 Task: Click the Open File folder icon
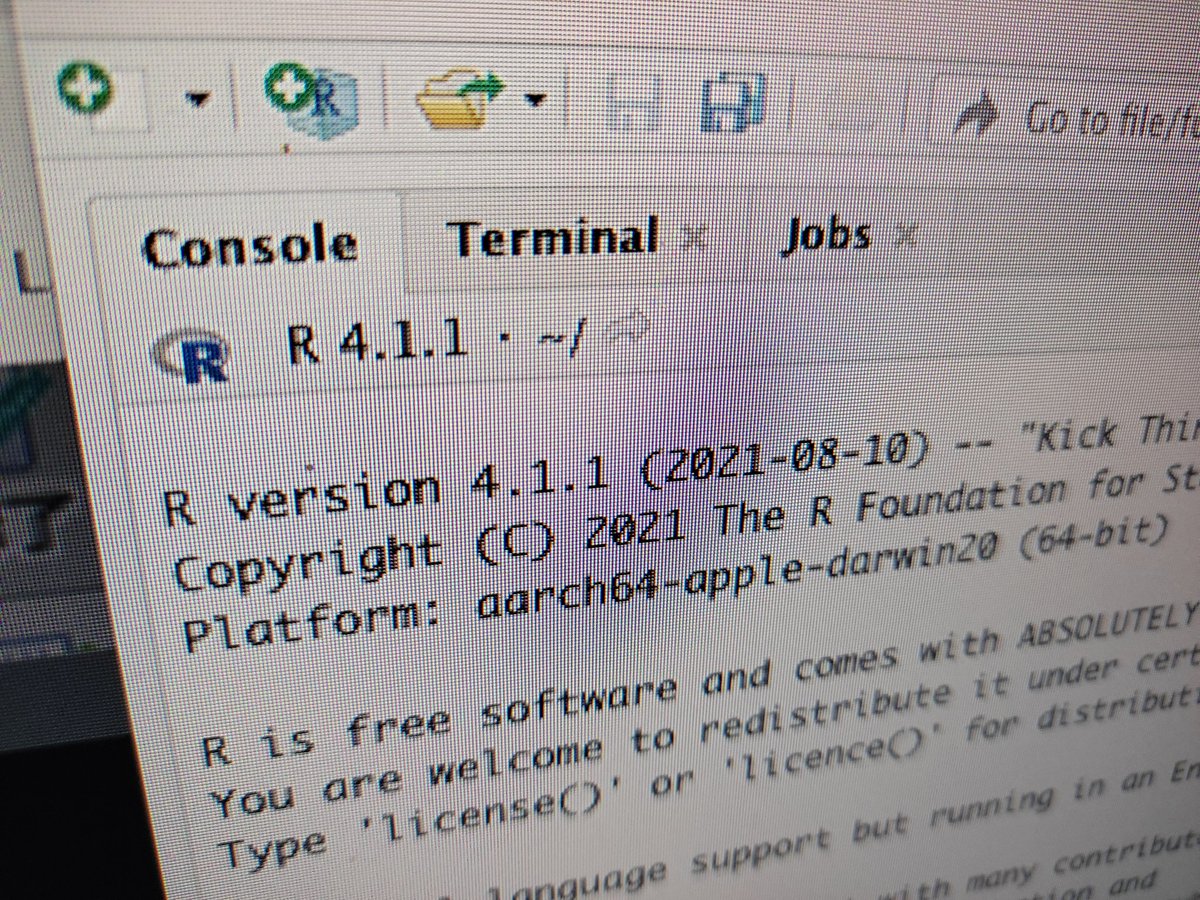tap(462, 98)
